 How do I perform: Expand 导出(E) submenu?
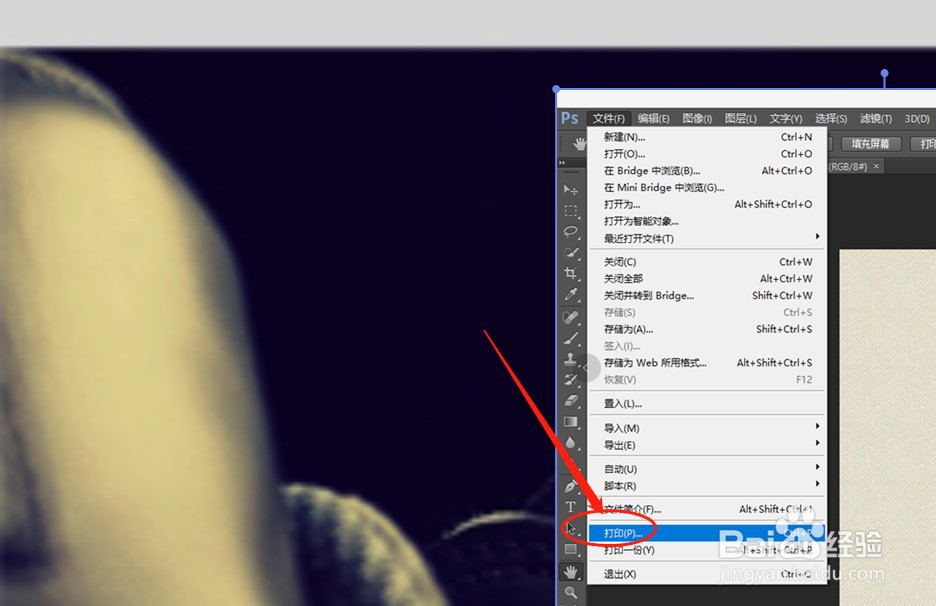[707, 445]
